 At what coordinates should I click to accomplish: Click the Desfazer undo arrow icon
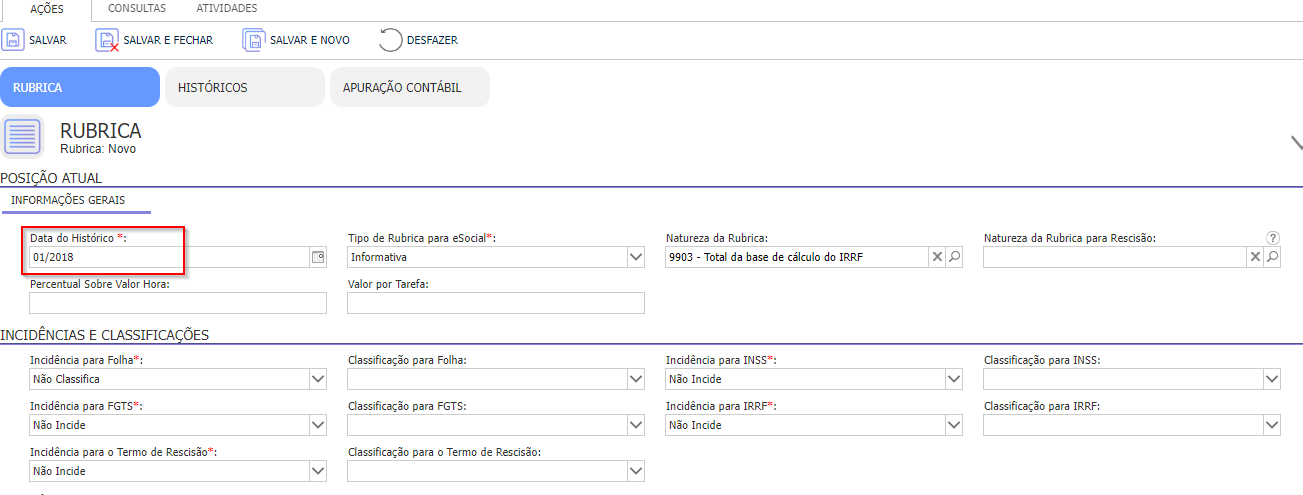[390, 40]
